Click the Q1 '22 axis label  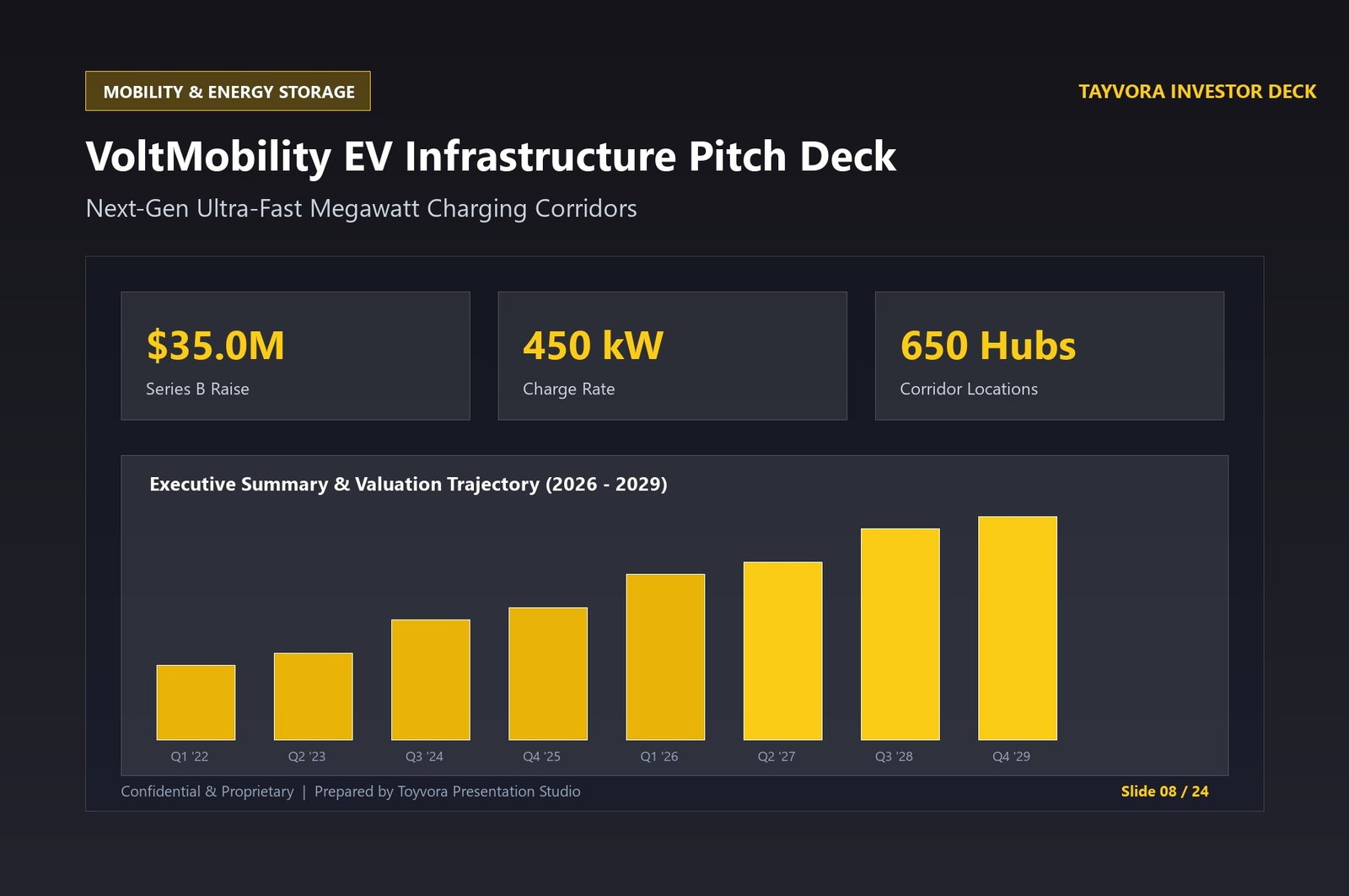(x=190, y=756)
